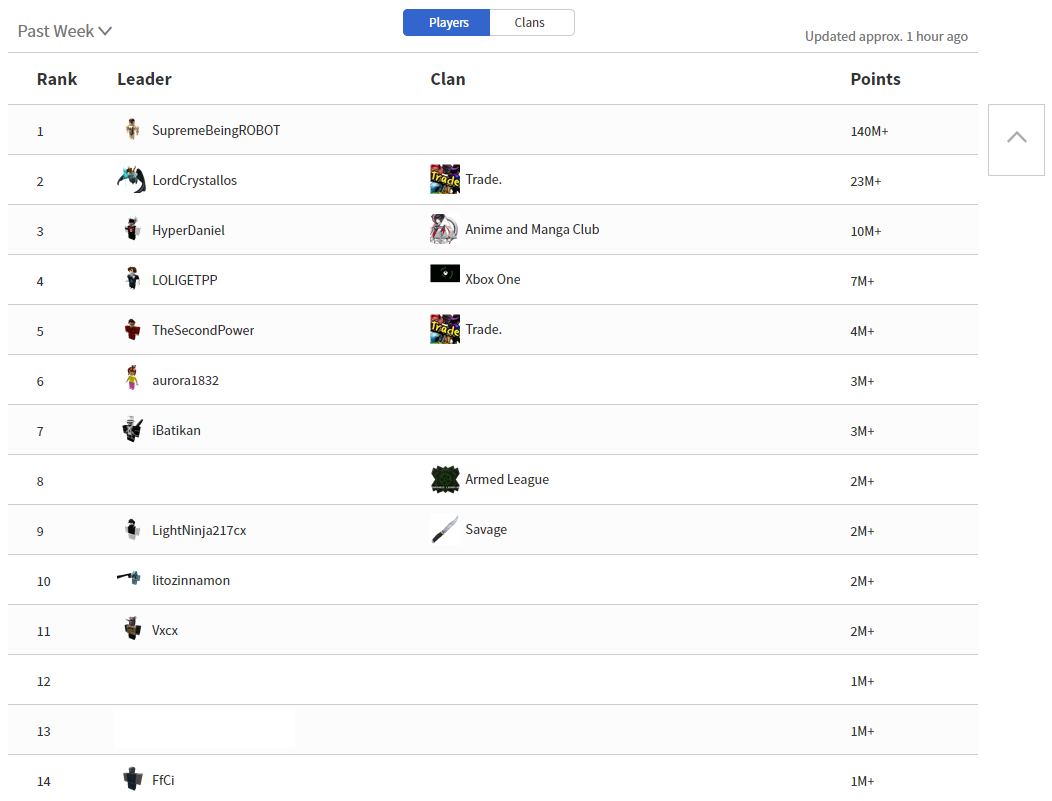Click aurora1832's avatar icon

[132, 380]
